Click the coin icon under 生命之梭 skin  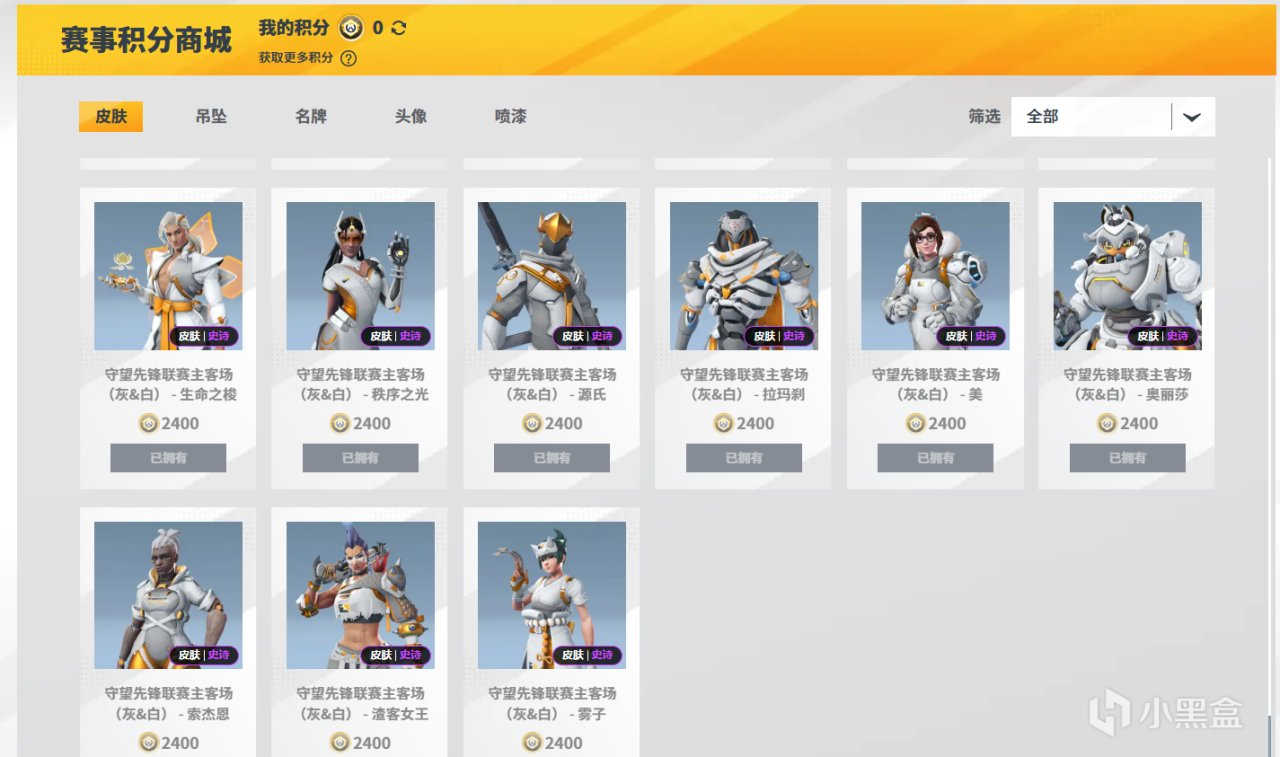click(148, 424)
